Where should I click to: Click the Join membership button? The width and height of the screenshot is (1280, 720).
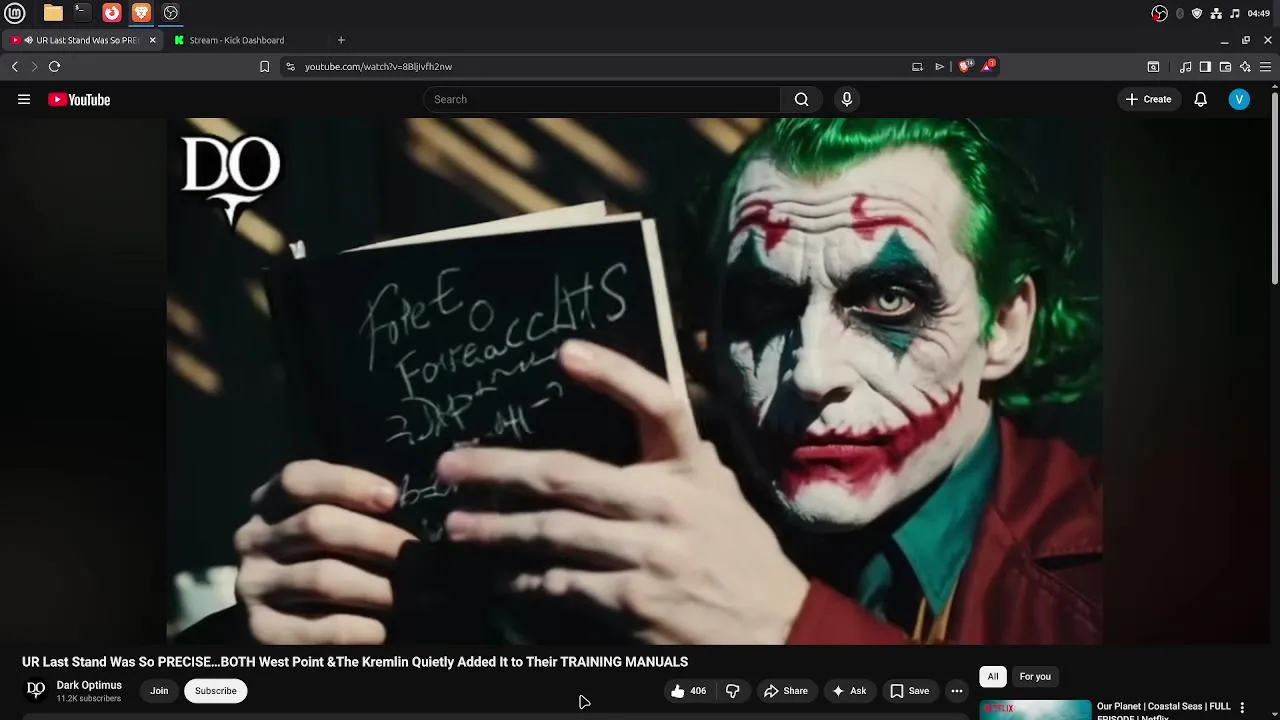pyautogui.click(x=159, y=691)
